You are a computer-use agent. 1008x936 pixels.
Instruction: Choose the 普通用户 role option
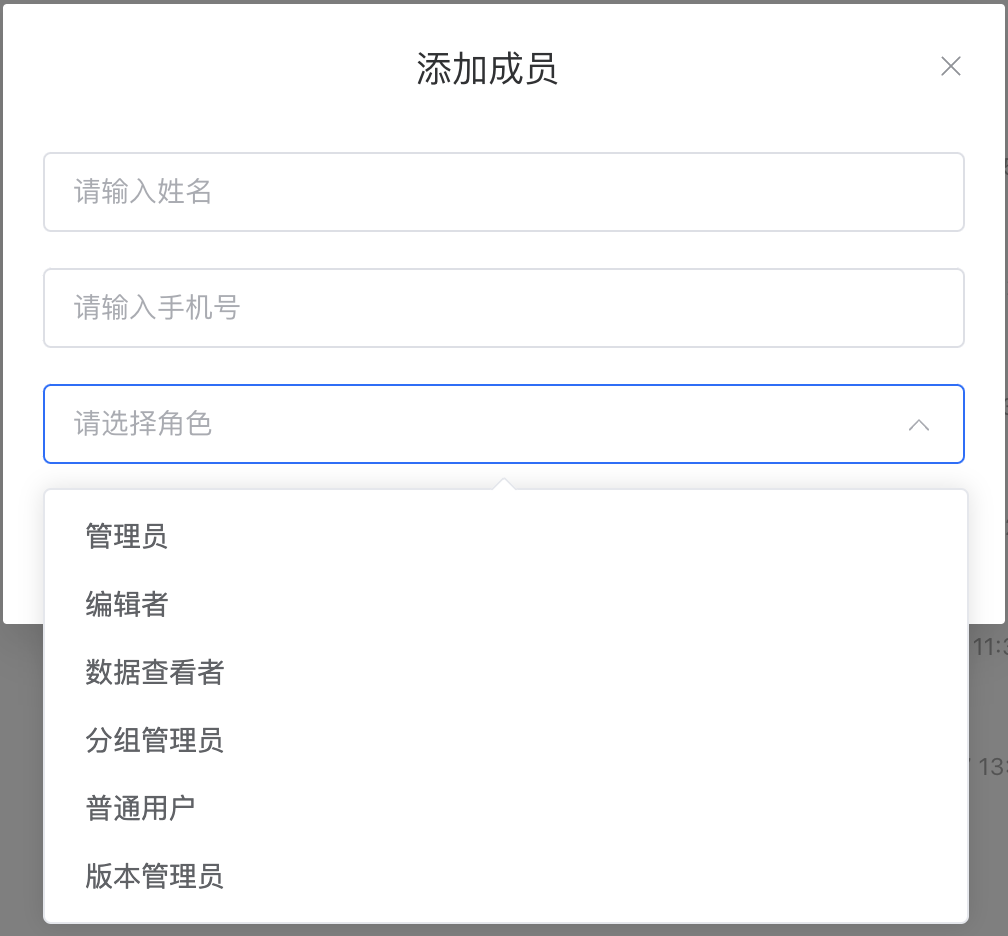505,808
